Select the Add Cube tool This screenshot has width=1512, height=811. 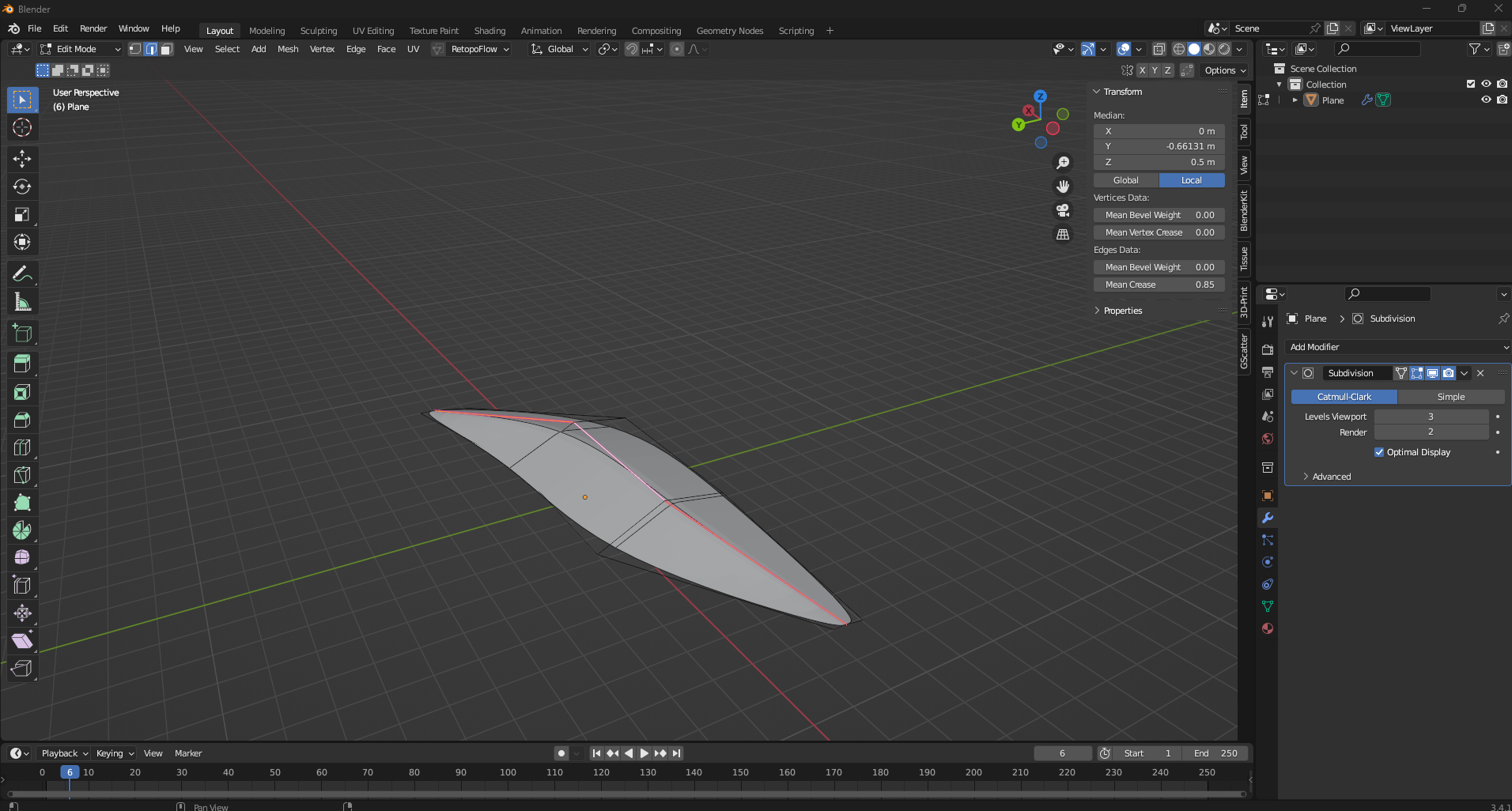tap(22, 334)
